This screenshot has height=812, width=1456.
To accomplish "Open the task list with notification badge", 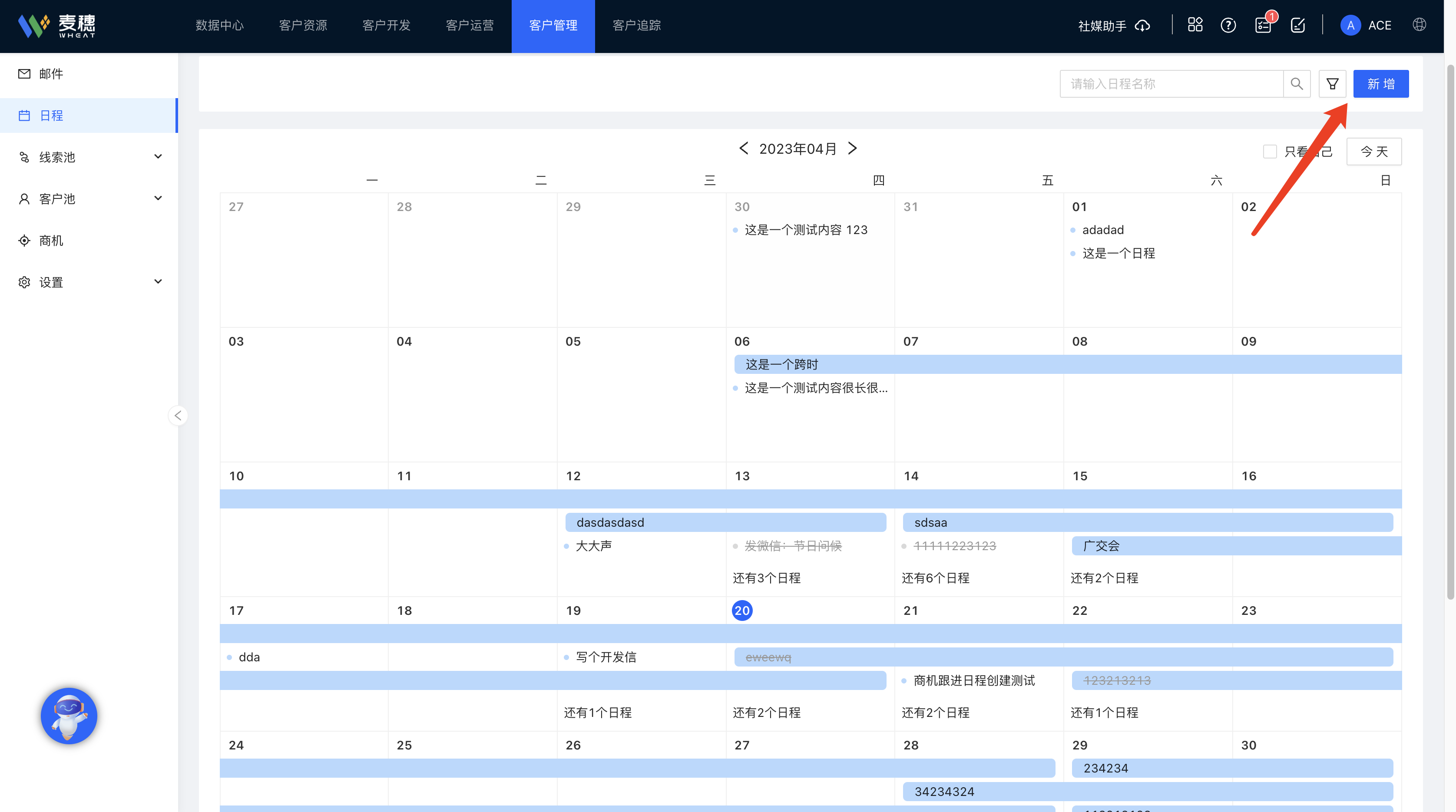I will pos(1263,25).
